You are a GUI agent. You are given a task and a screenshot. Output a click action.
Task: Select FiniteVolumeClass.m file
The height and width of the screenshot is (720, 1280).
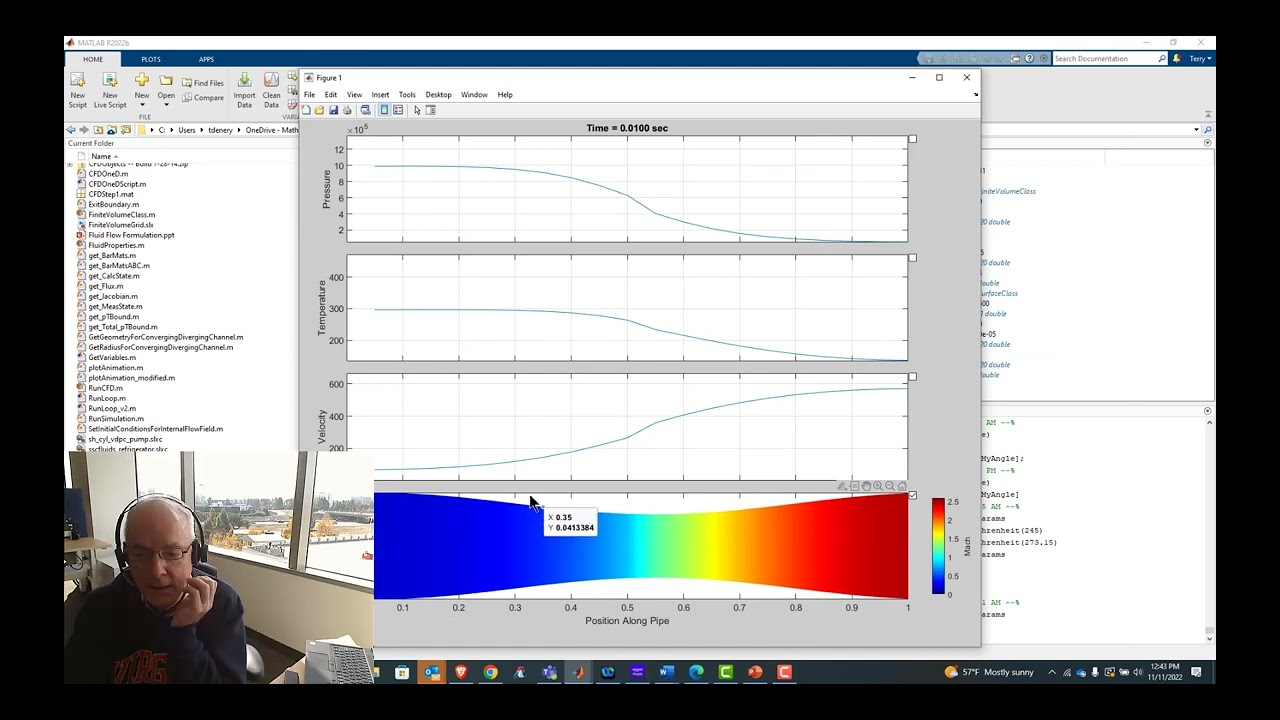coord(121,215)
